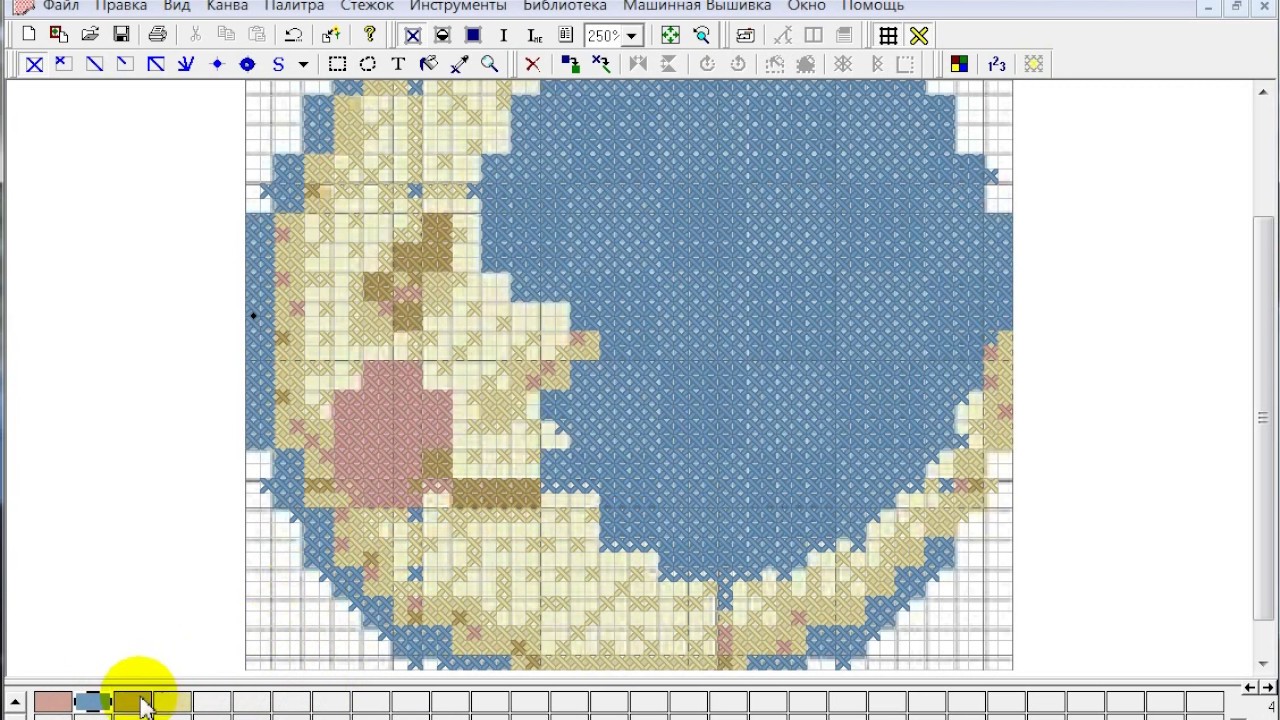The image size is (1280, 720).
Task: Select the backstitch tool
Action: [x=156, y=64]
